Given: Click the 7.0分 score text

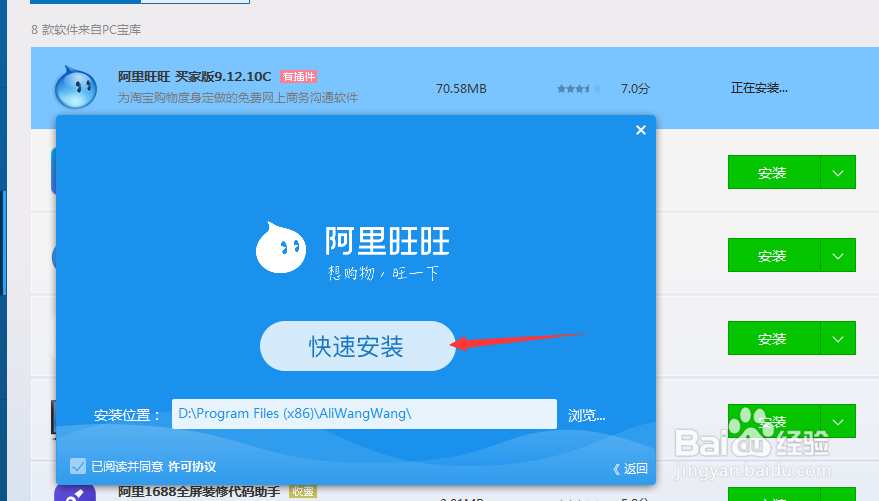Looking at the screenshot, I should 635,89.
